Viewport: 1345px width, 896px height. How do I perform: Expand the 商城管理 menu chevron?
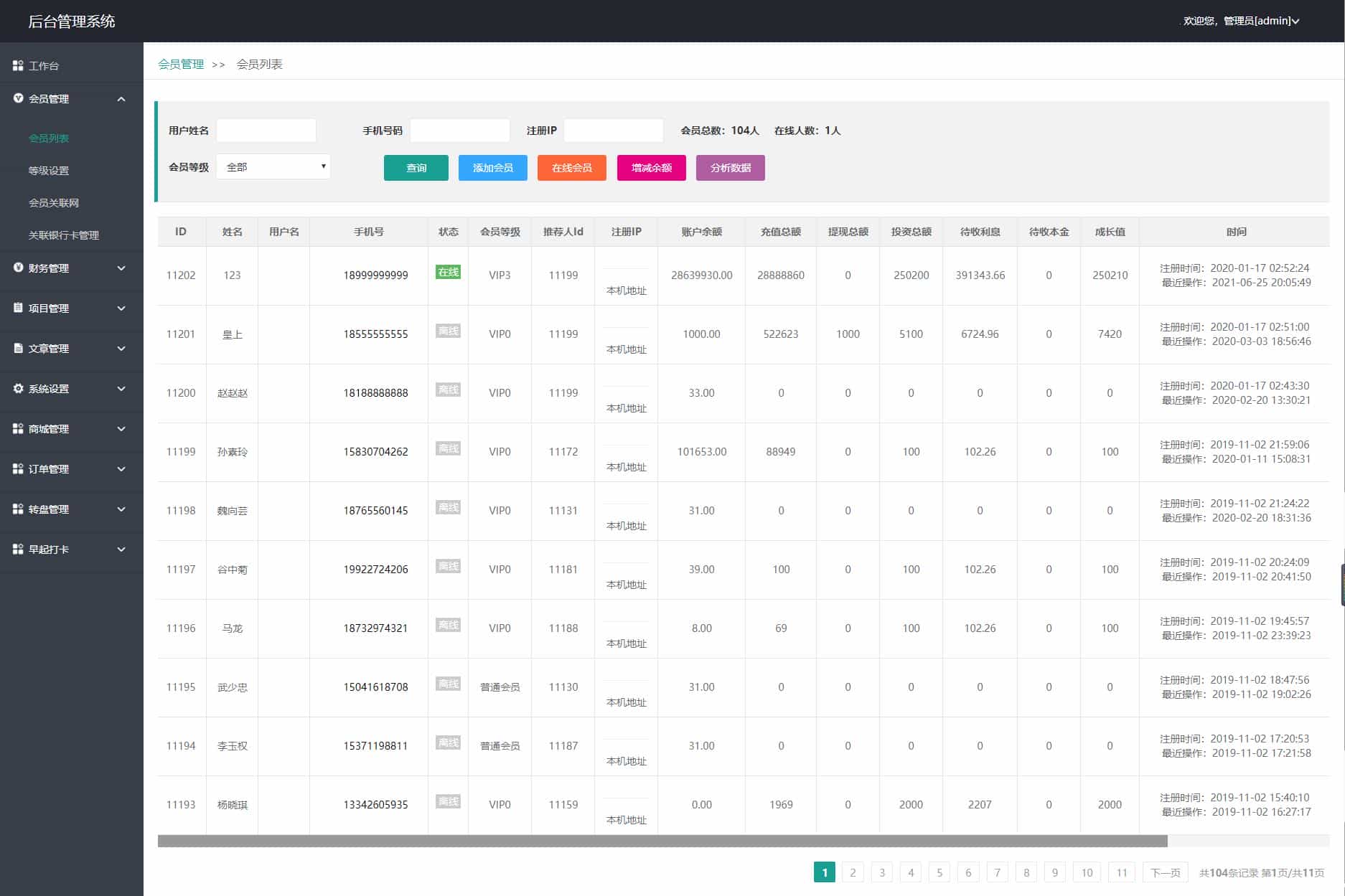pyautogui.click(x=121, y=429)
